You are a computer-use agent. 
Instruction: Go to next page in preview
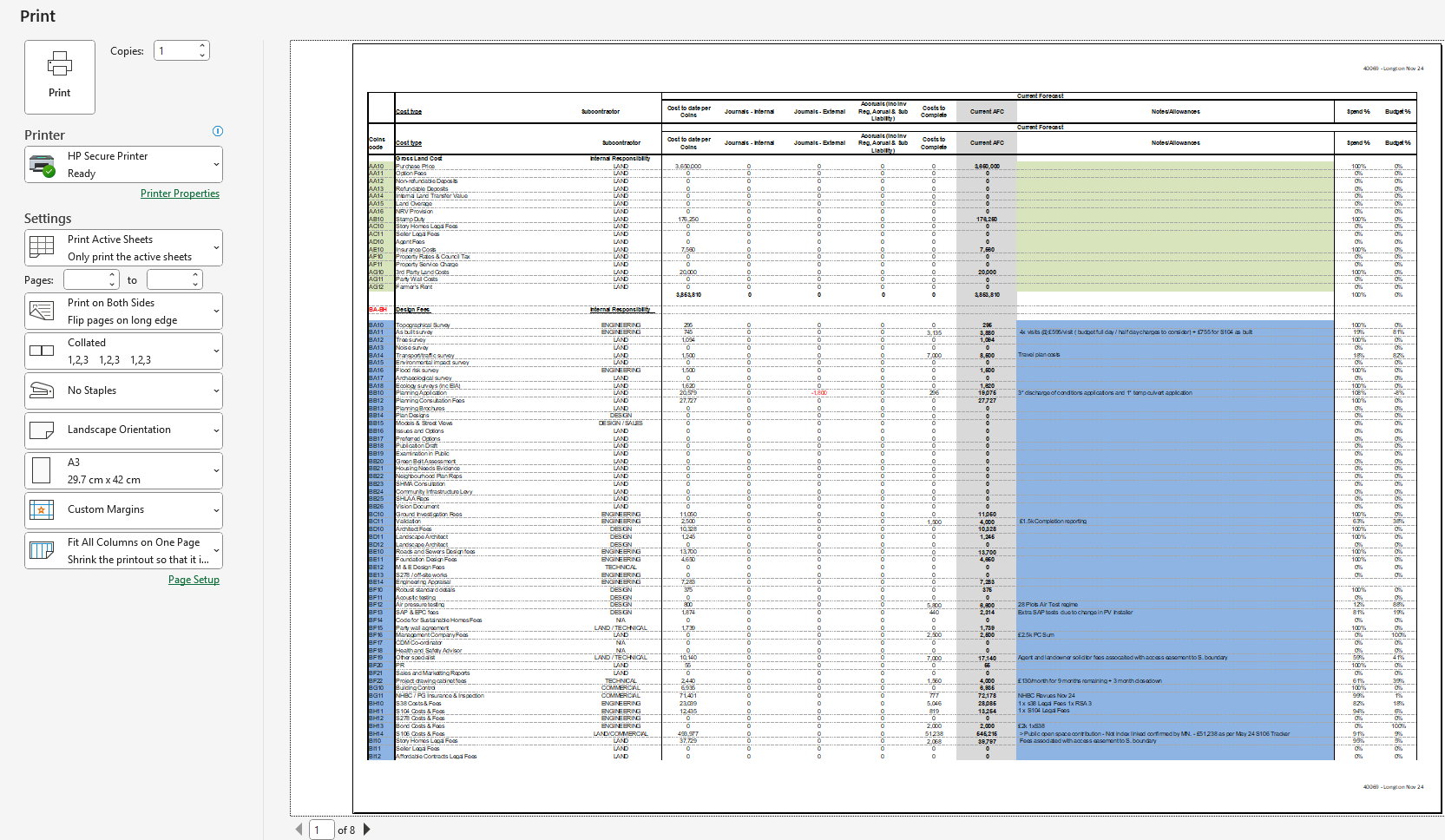pos(366,830)
